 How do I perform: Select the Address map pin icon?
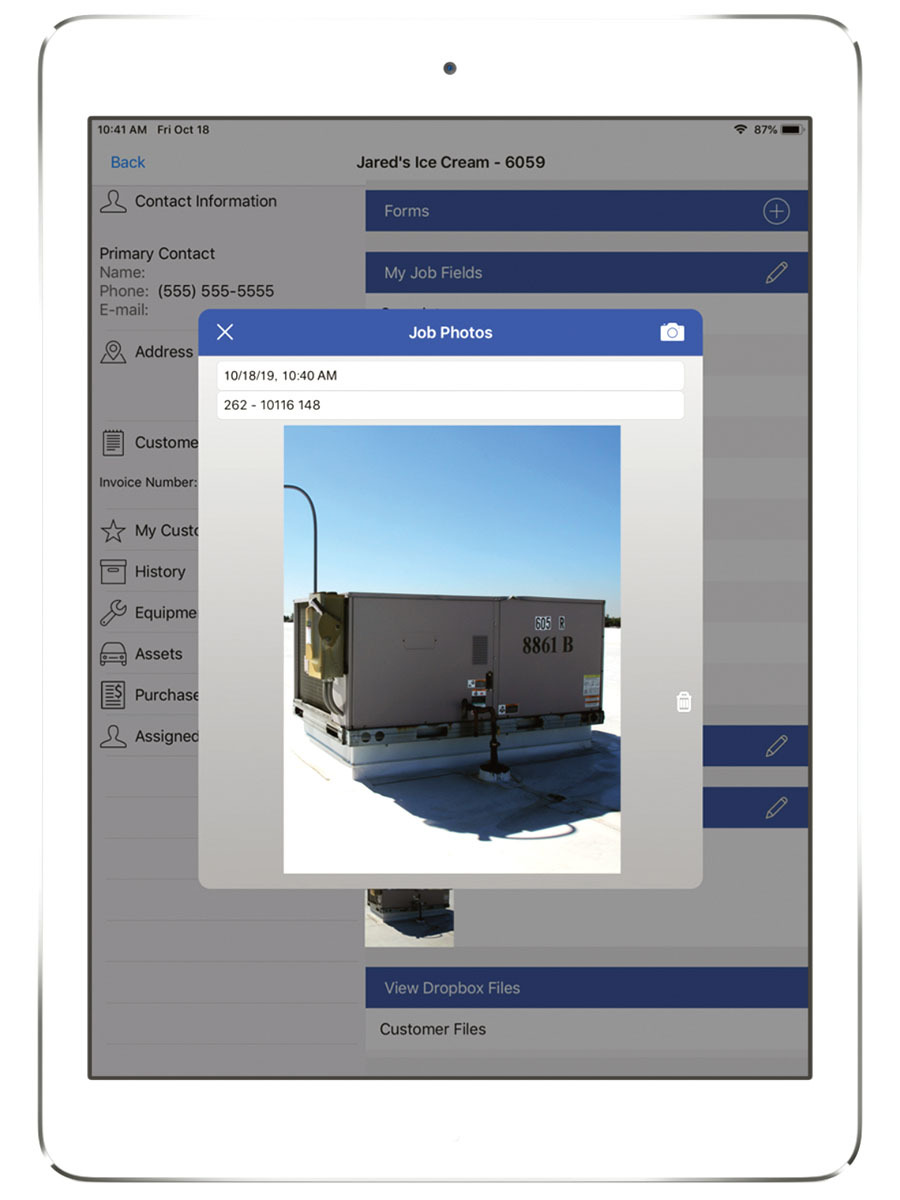click(x=113, y=352)
